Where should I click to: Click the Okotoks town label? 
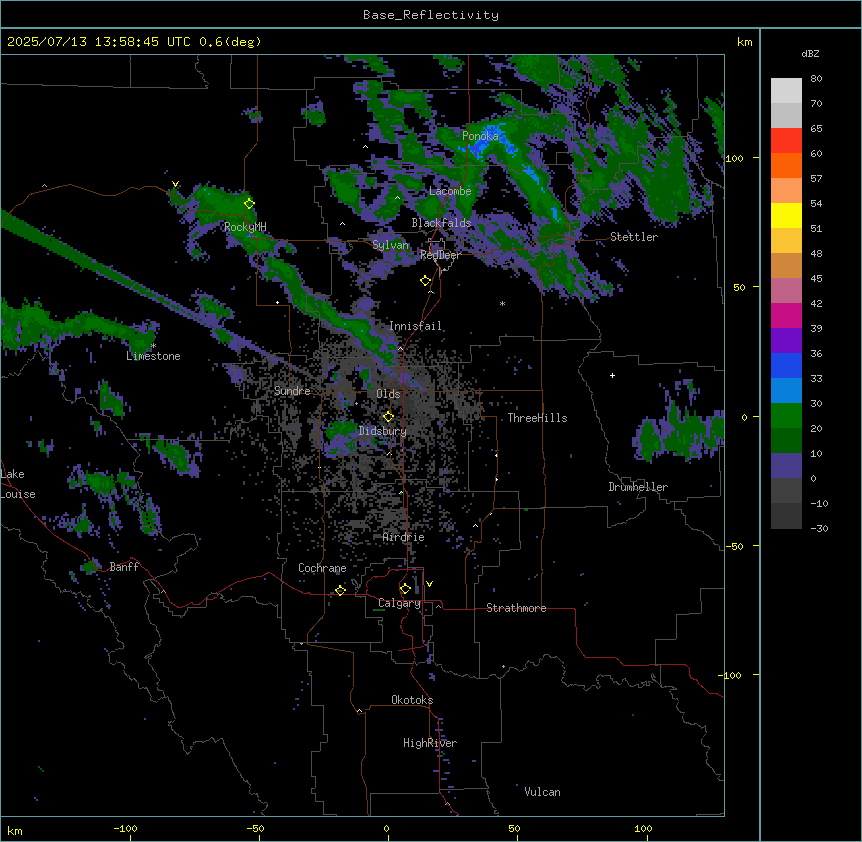coord(412,700)
